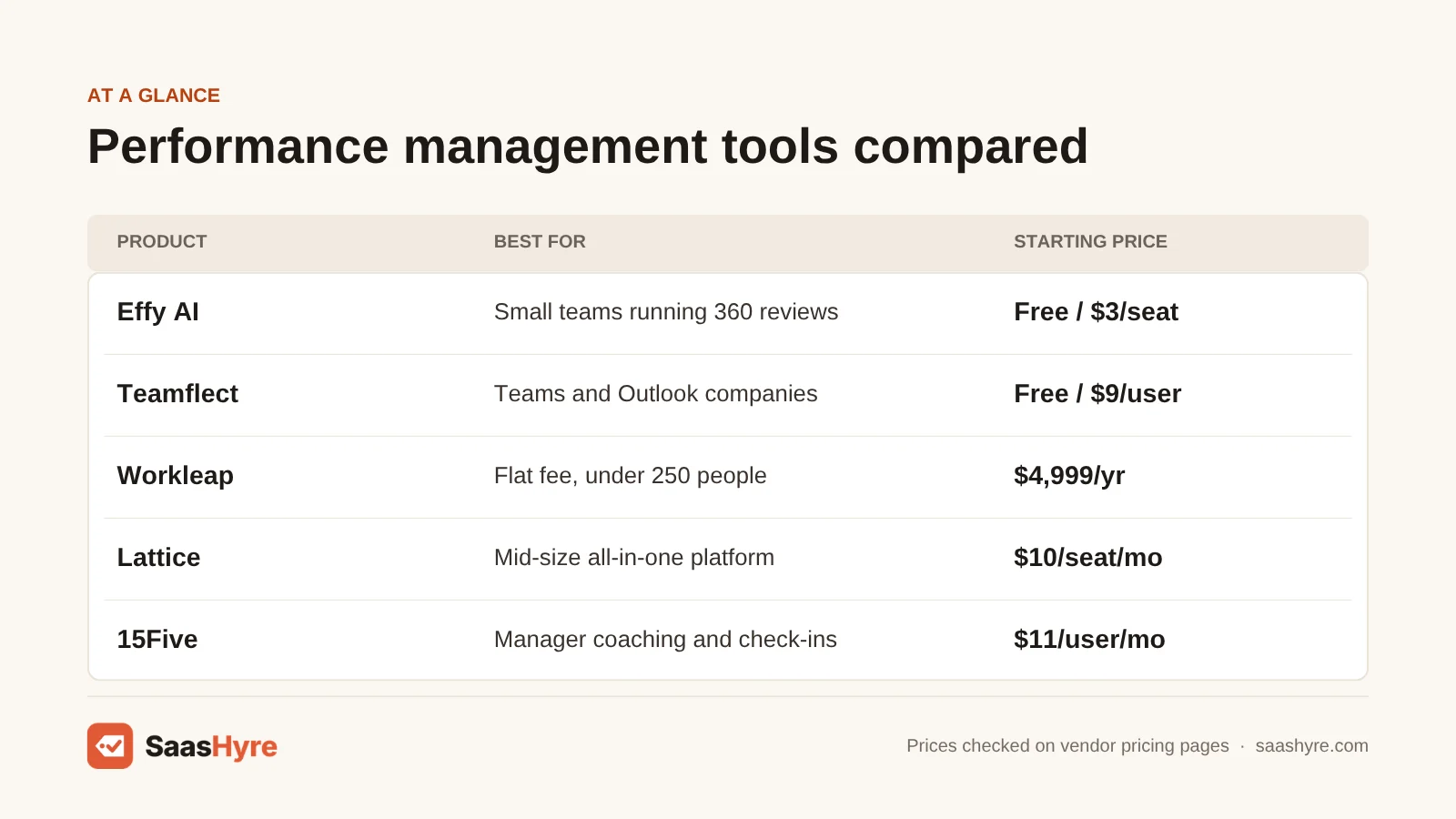Select the 15Five product cell
The image size is (1456, 819).
point(157,640)
